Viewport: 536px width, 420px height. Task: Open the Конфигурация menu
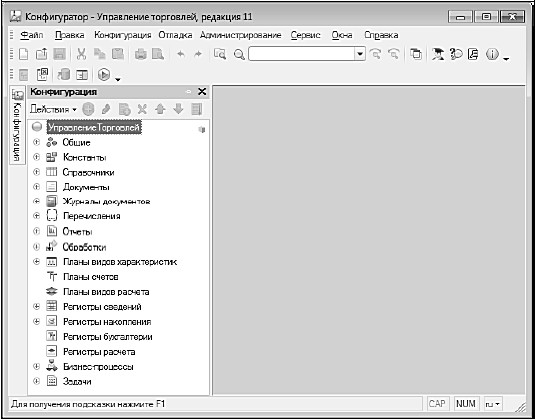[x=123, y=35]
